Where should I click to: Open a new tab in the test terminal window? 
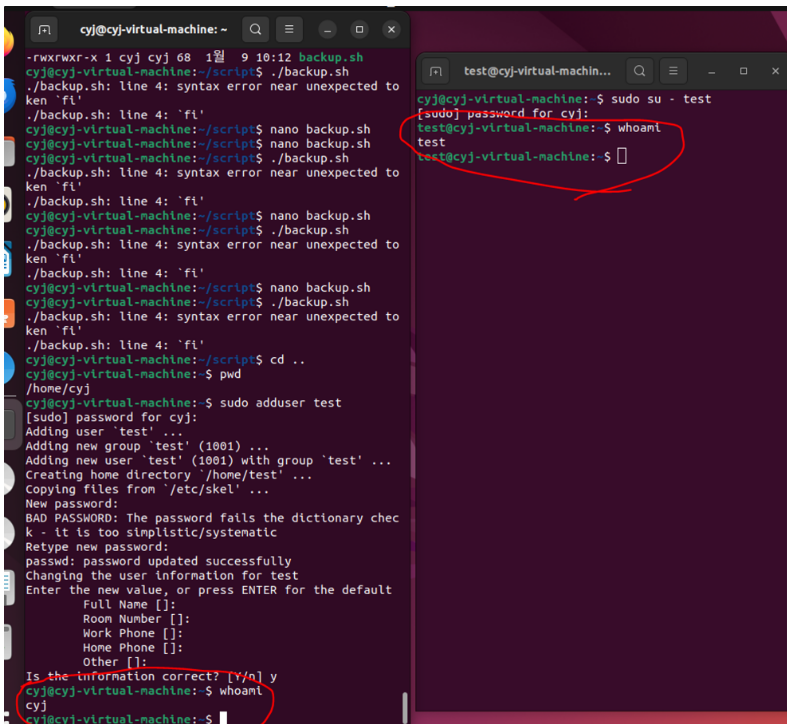436,71
